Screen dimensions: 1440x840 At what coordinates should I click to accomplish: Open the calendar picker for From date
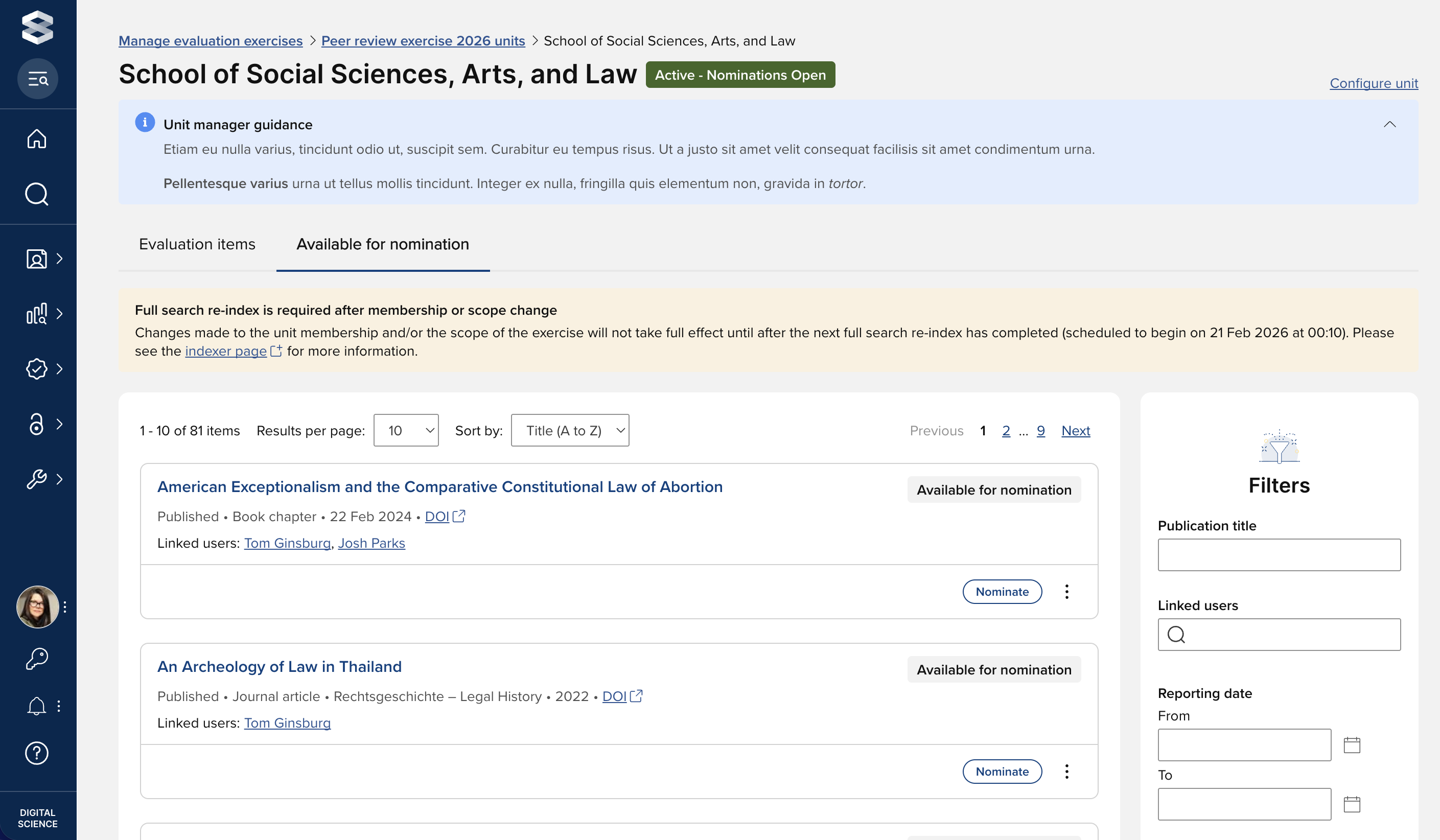tap(1352, 745)
